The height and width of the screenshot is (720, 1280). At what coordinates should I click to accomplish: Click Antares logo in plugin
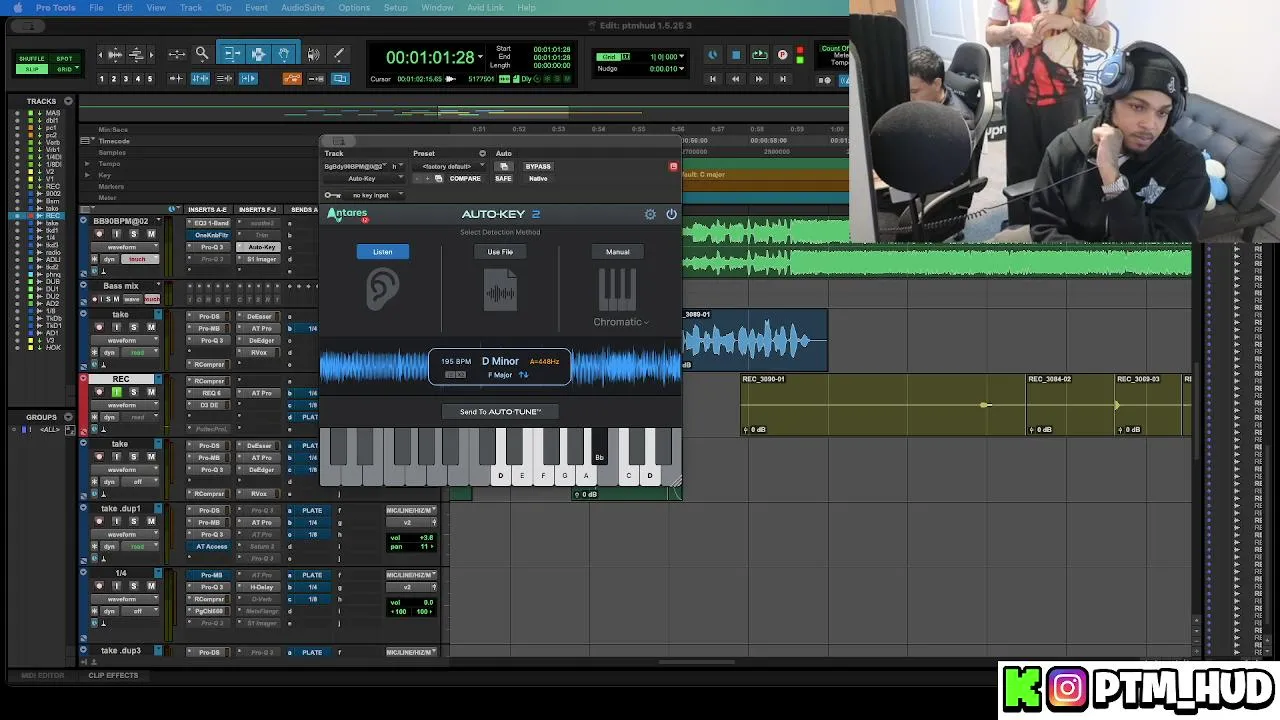tap(348, 214)
